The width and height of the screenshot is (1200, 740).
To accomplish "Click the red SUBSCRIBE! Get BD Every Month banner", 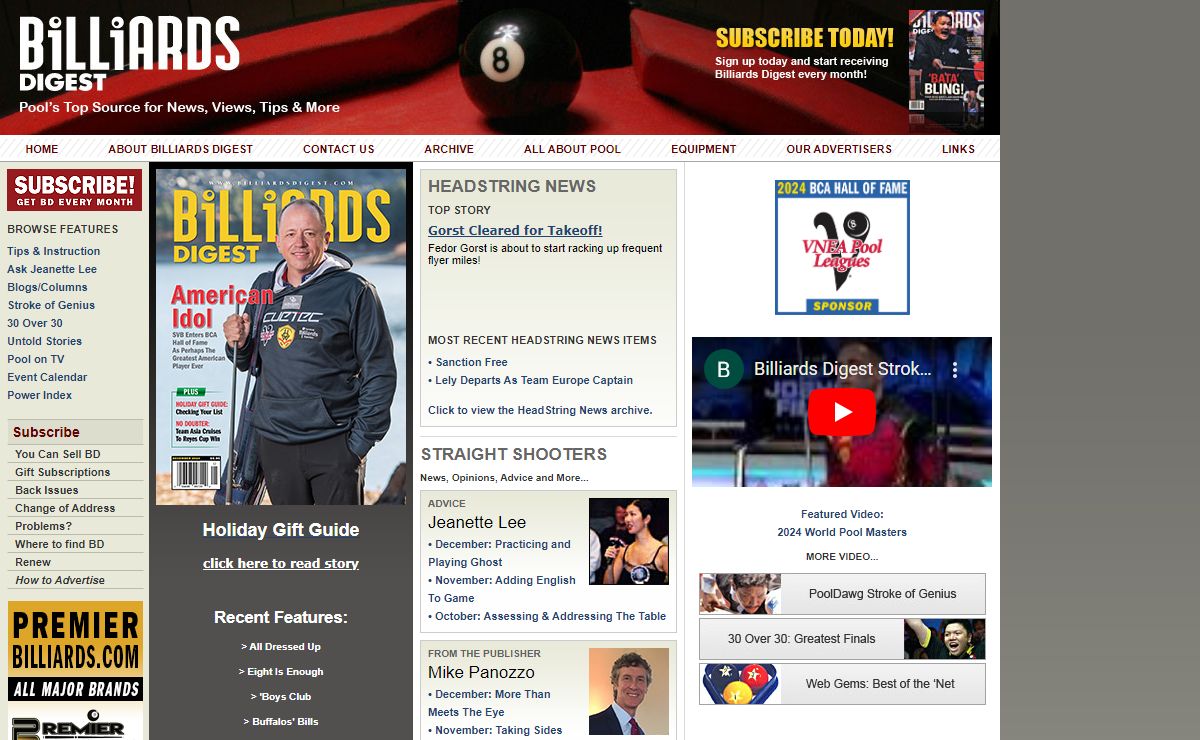I will (x=75, y=190).
